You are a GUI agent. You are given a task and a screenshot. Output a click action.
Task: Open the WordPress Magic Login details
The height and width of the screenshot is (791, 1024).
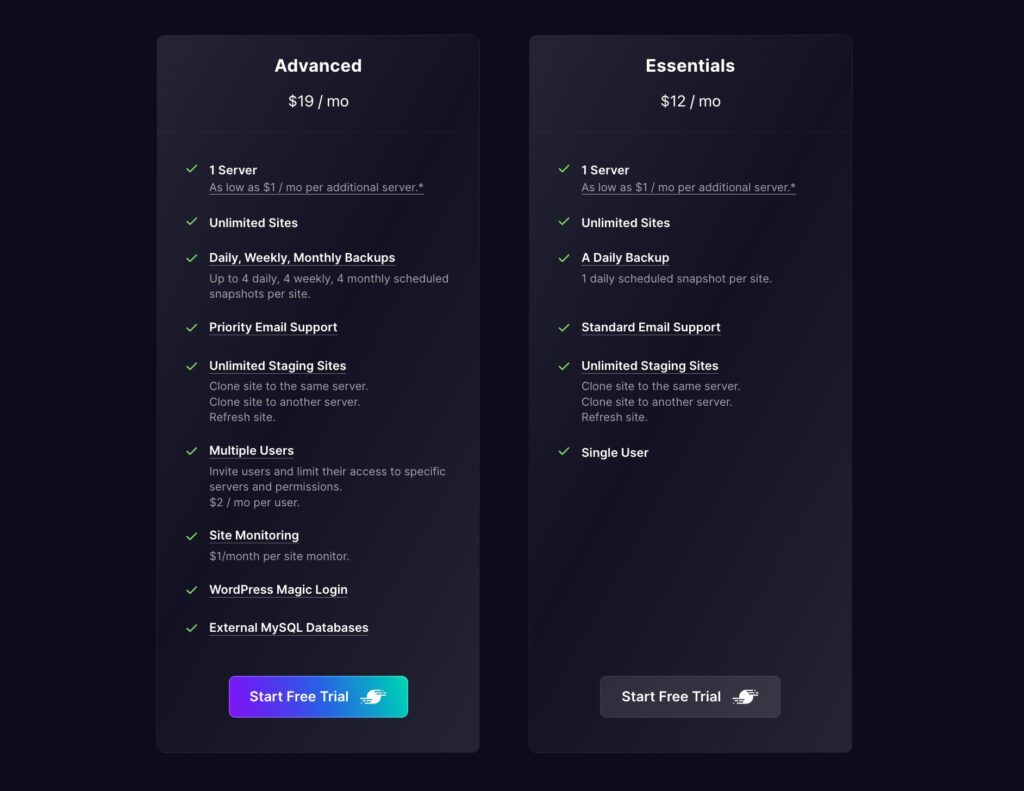[278, 589]
